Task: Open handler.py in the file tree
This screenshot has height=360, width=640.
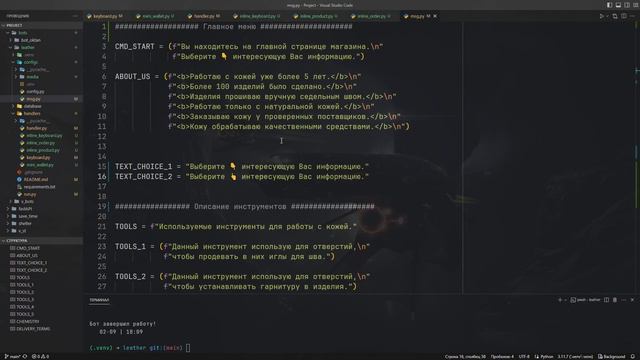Action: [x=41, y=128]
